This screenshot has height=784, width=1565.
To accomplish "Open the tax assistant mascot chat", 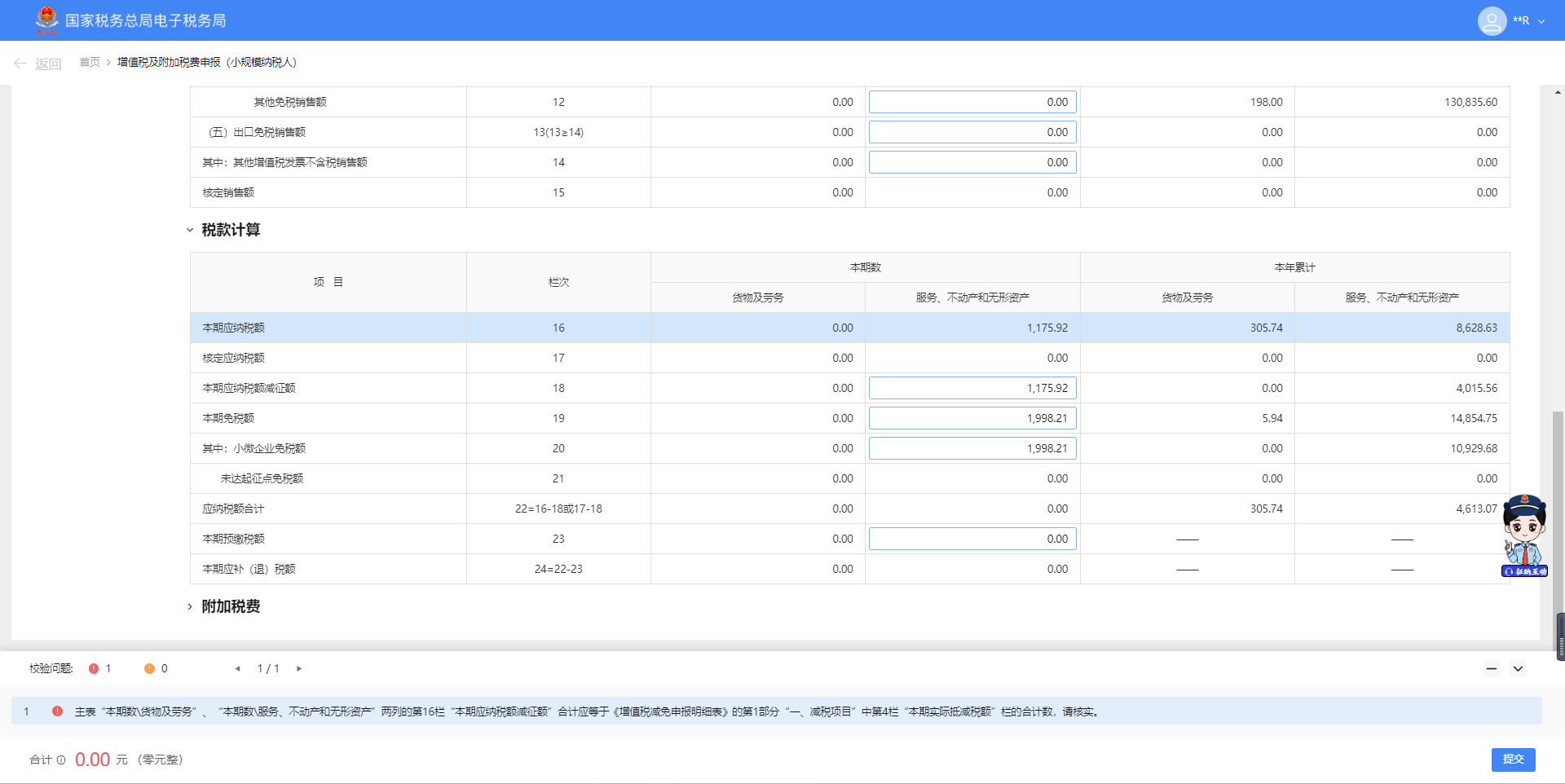I will [x=1524, y=535].
